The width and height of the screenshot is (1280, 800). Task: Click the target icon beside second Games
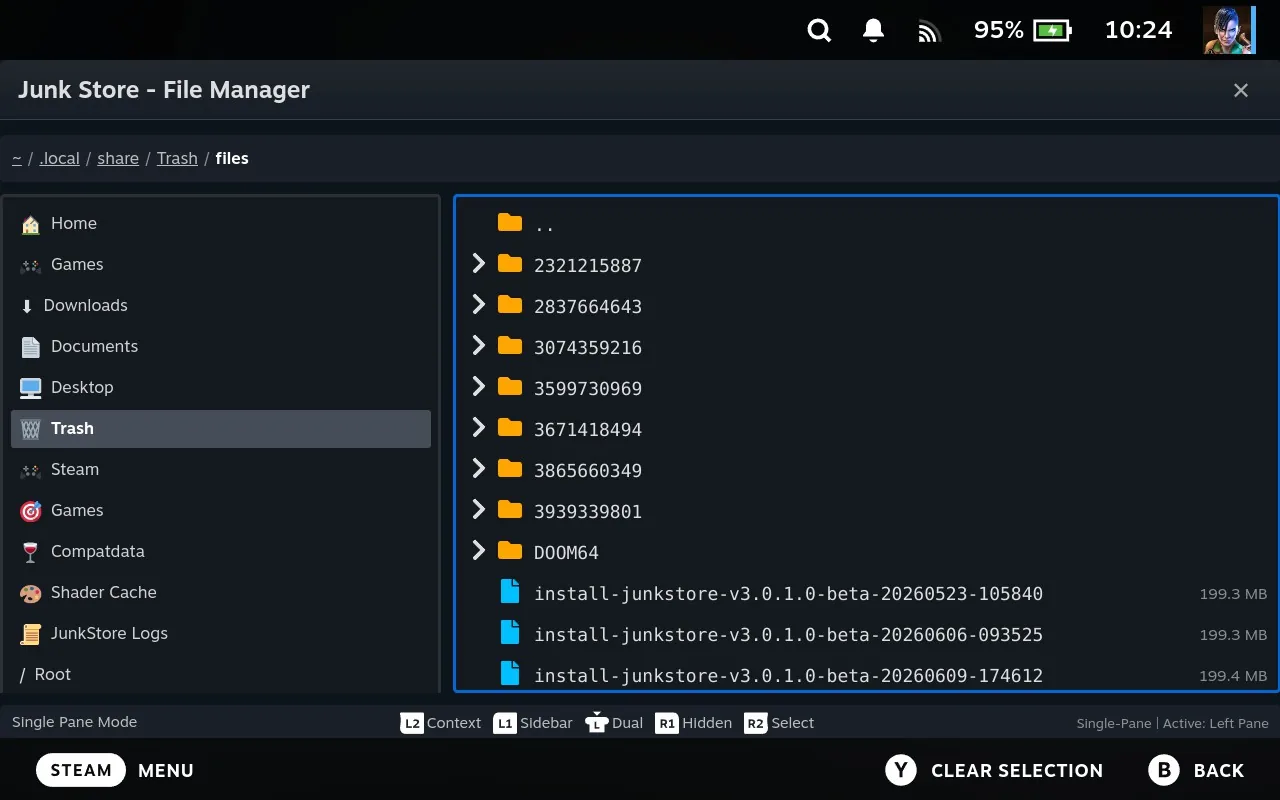point(31,511)
